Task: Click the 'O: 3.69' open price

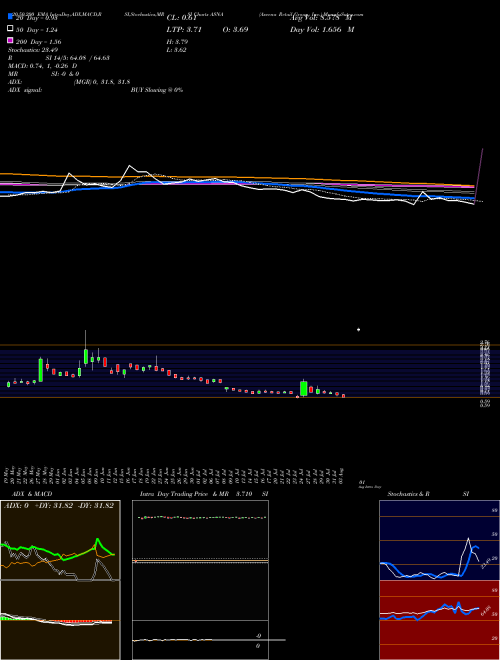Action: coord(235,30)
